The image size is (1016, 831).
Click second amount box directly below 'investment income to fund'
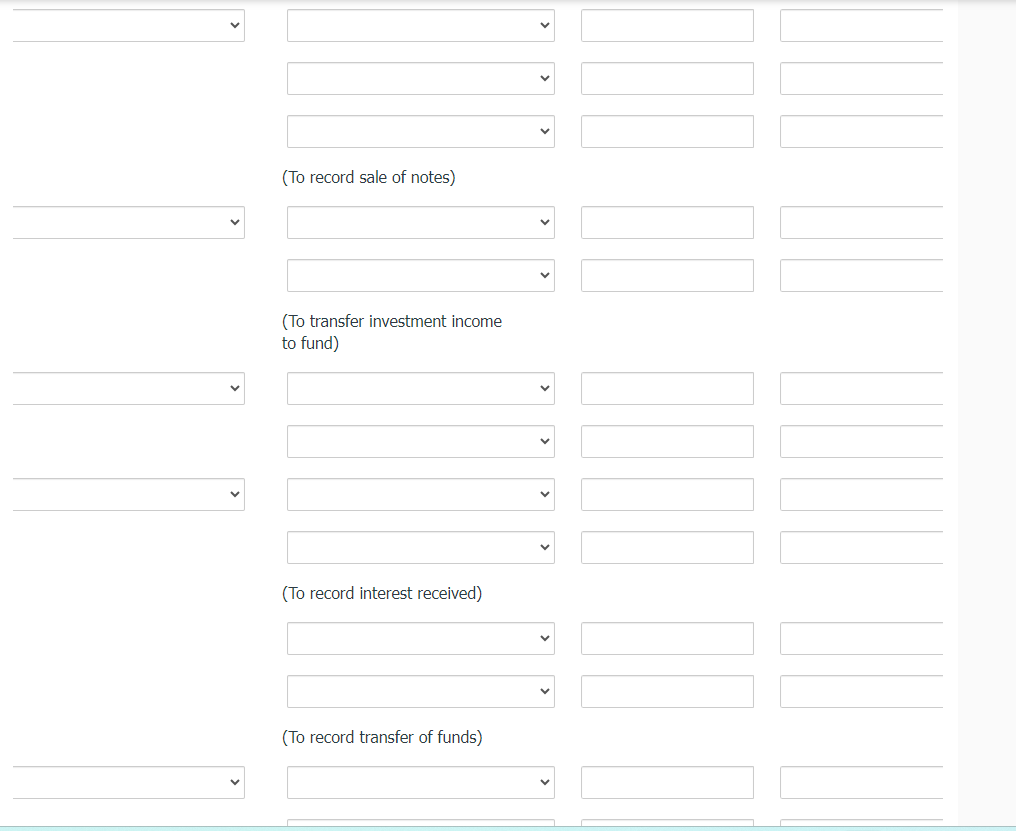click(x=861, y=388)
